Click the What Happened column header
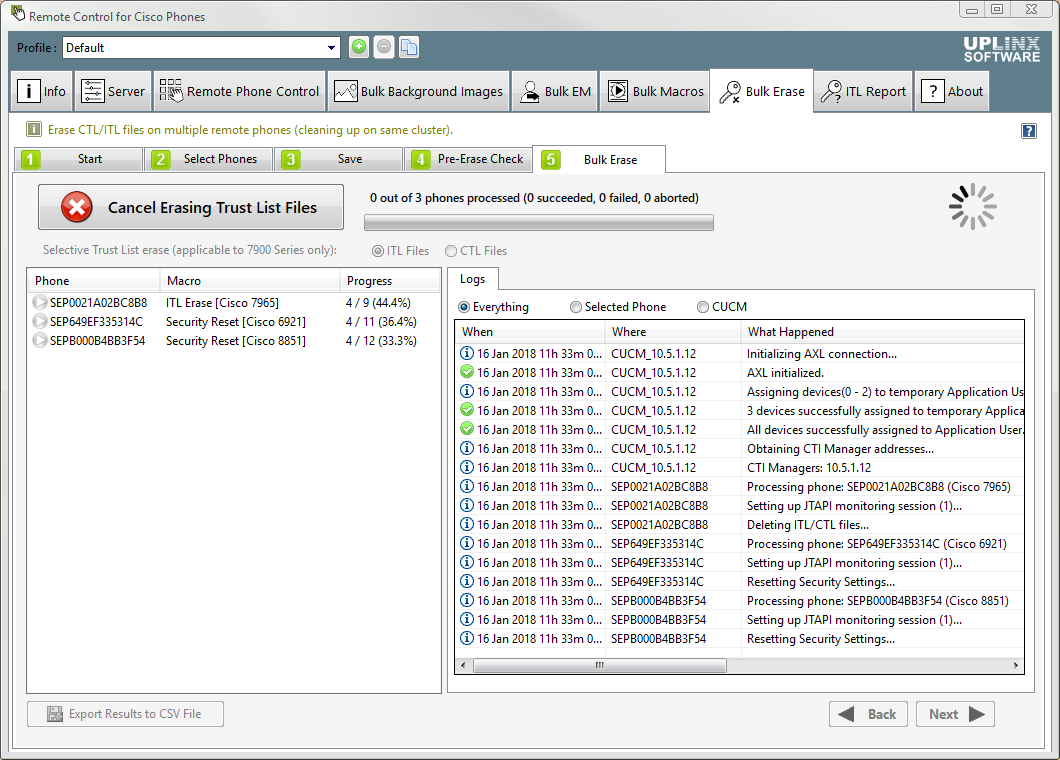This screenshot has height=760, width=1060. pyautogui.click(x=882, y=332)
